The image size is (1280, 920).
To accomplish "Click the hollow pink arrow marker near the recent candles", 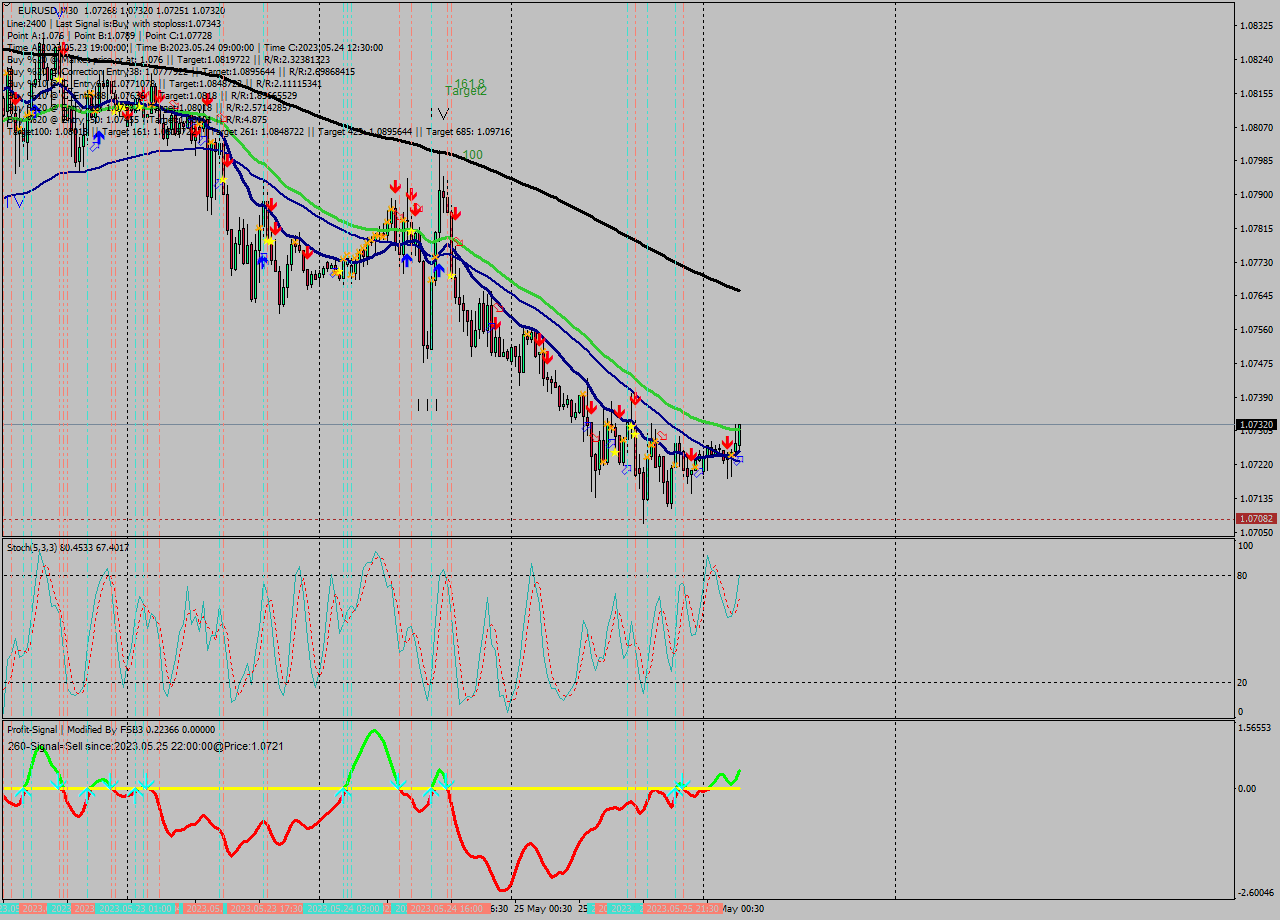I will point(662,436).
